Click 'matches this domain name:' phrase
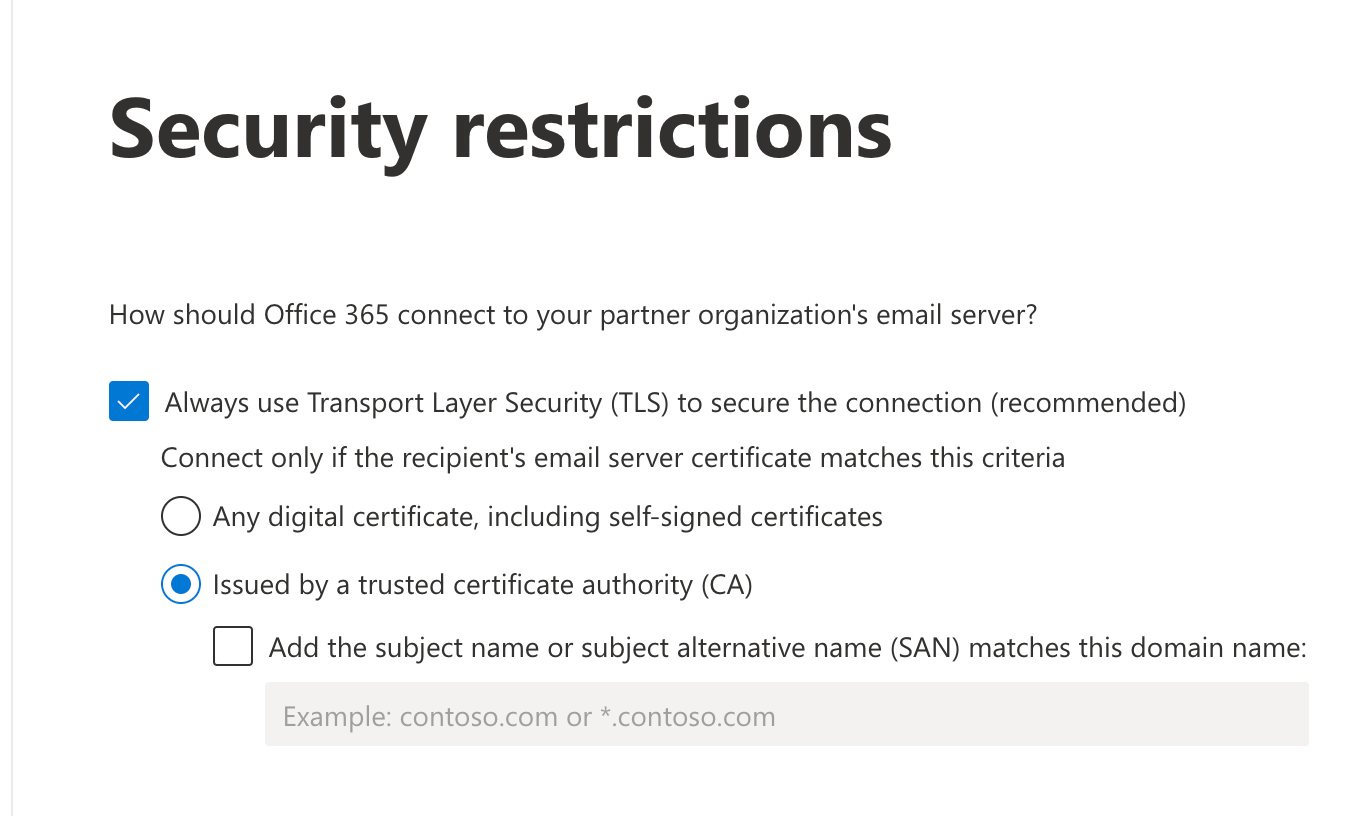Image resolution: width=1362 pixels, height=816 pixels. (1138, 648)
